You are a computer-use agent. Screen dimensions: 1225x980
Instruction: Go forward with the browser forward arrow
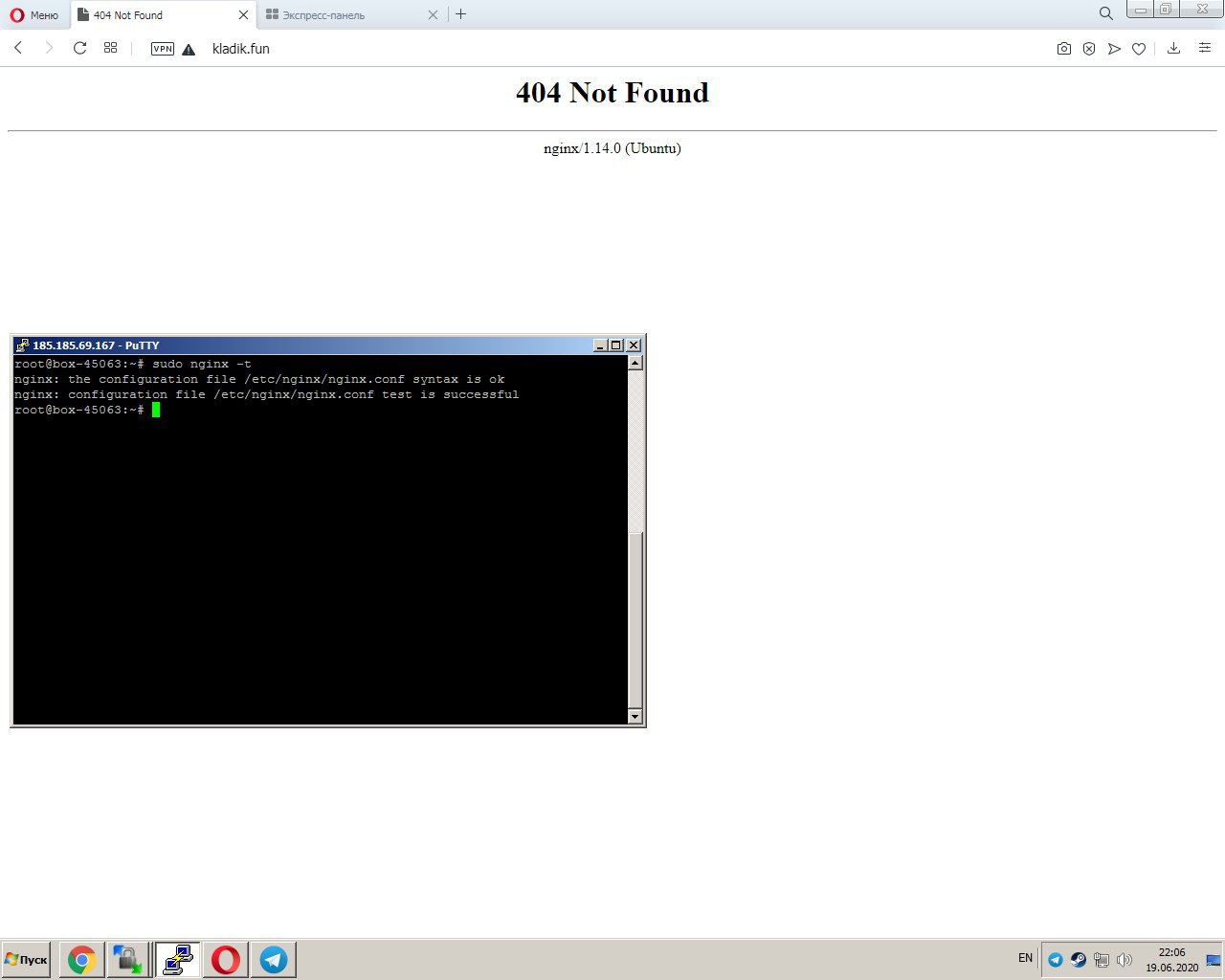click(x=49, y=48)
